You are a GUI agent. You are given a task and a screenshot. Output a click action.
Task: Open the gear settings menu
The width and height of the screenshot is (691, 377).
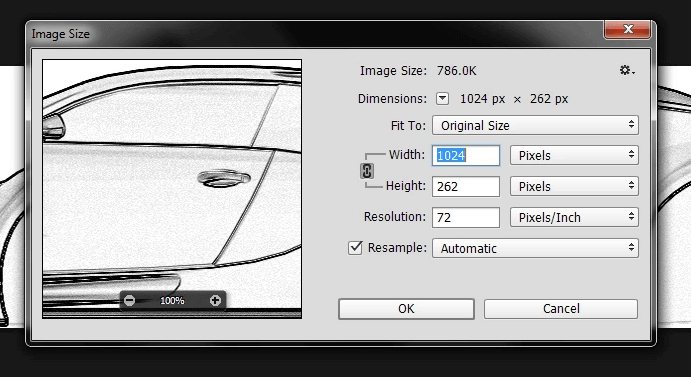pos(627,71)
